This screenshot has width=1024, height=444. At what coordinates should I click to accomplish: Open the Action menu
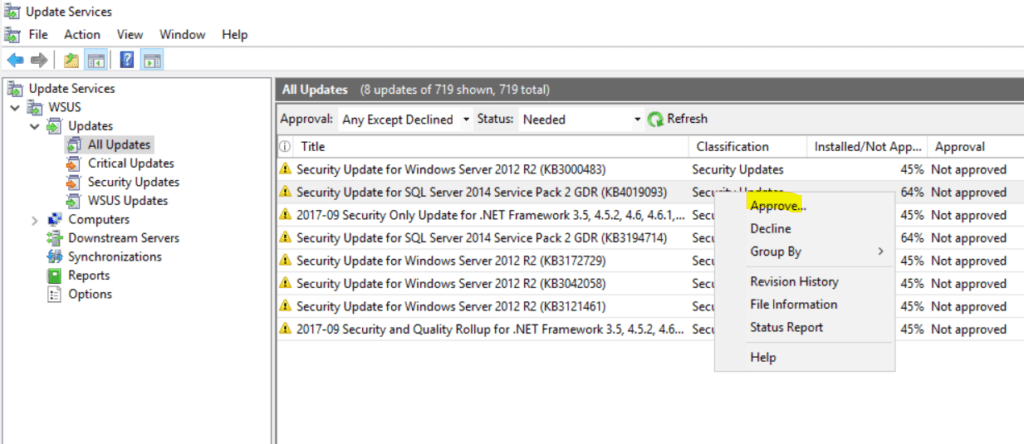pyautogui.click(x=82, y=34)
